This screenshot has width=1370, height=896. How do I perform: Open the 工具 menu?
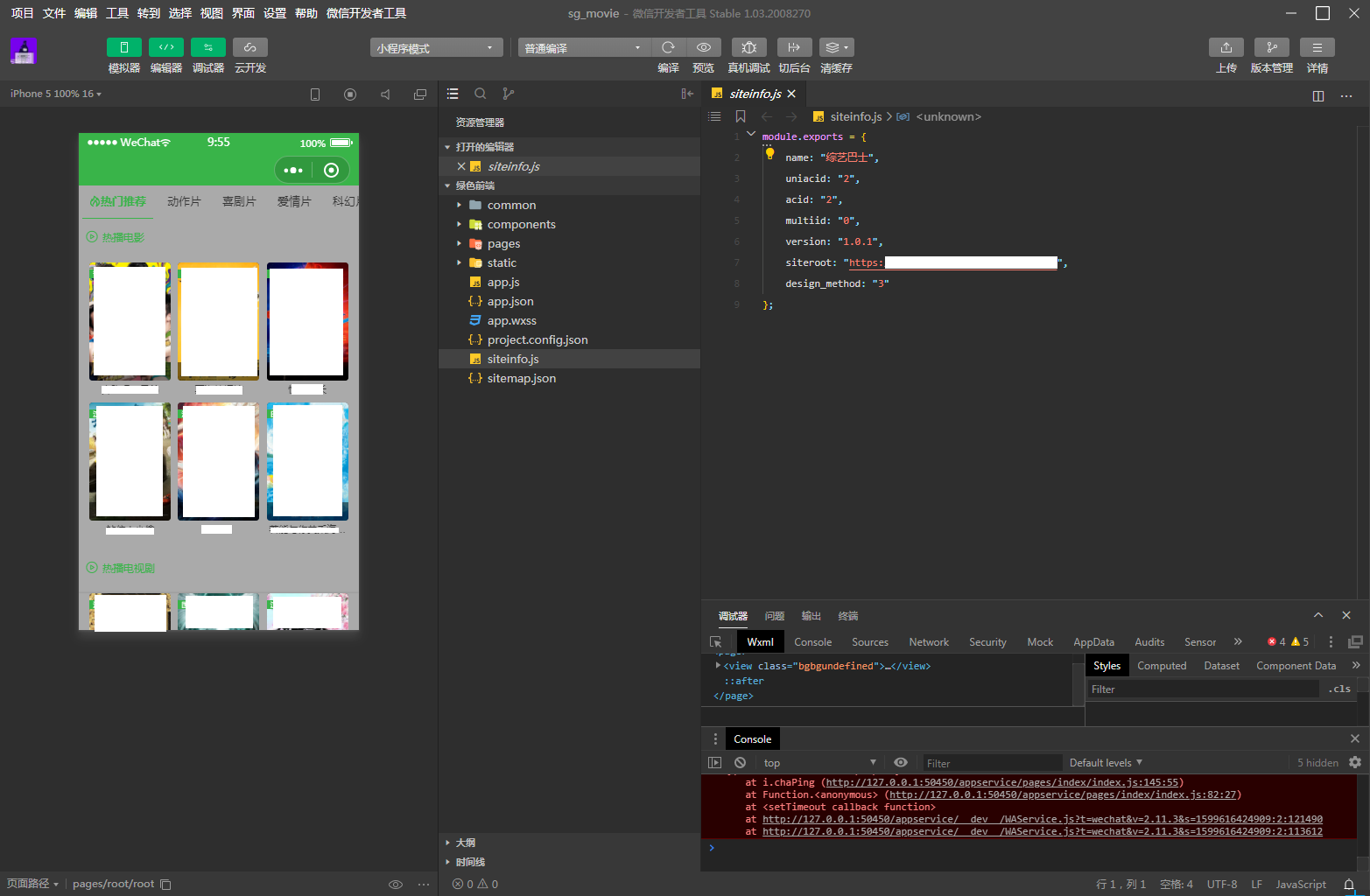tap(117, 13)
